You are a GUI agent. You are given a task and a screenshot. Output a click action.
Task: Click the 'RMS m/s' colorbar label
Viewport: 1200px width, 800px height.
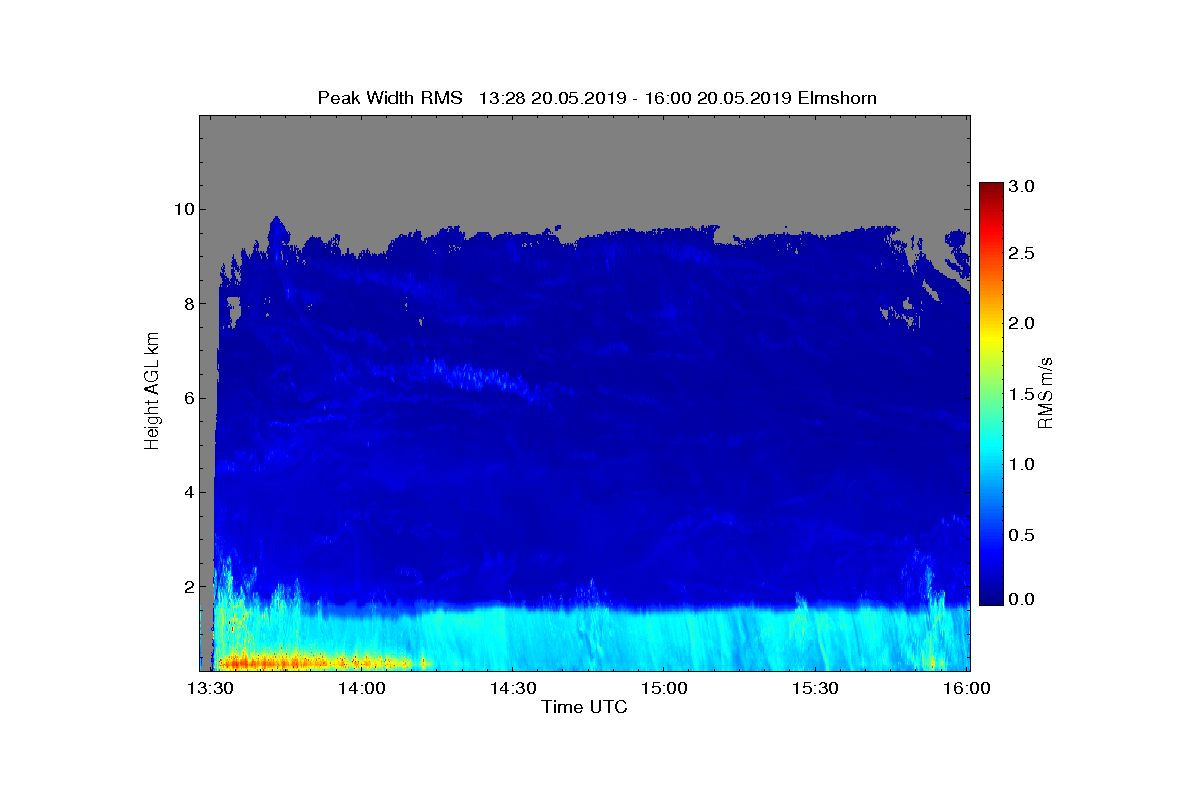[x=1046, y=392]
